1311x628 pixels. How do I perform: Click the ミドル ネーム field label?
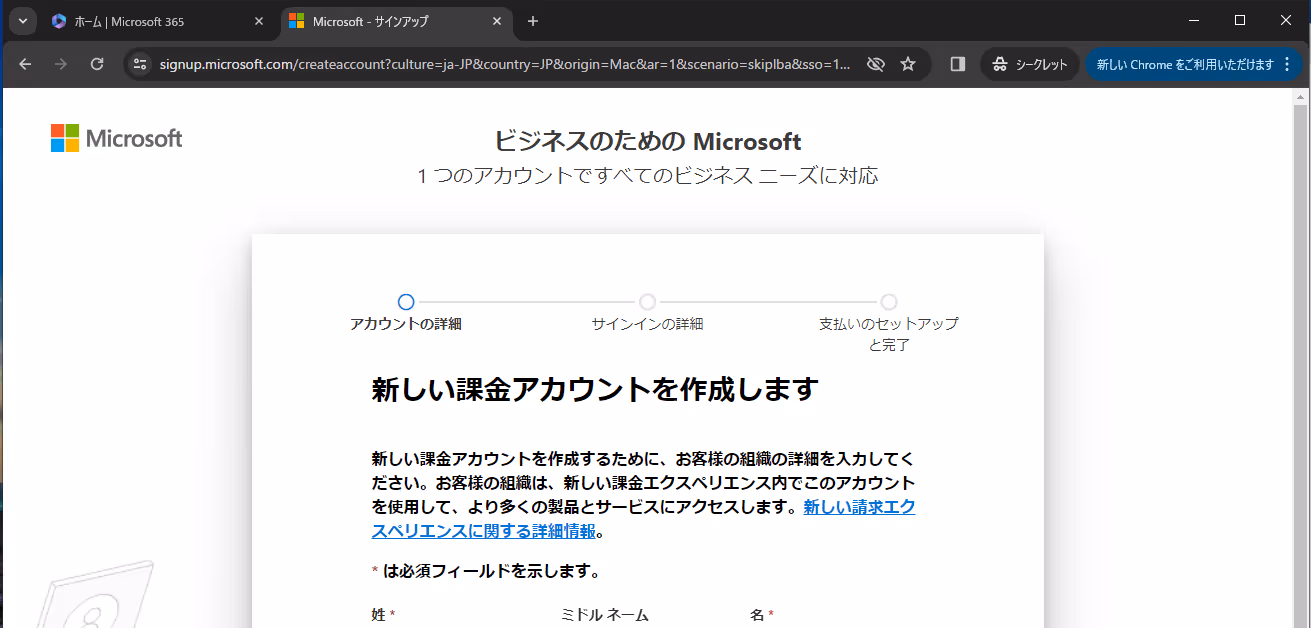click(x=606, y=614)
